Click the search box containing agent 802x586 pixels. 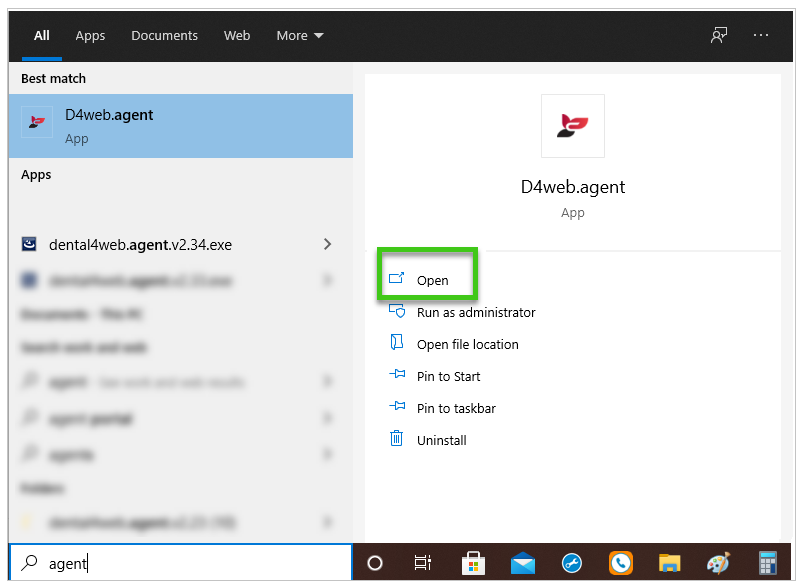pyautogui.click(x=181, y=562)
